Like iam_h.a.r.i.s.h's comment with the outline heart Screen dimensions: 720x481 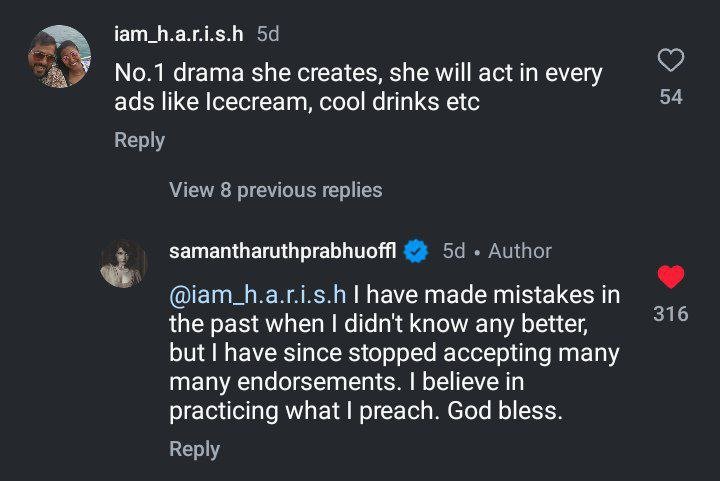pyautogui.click(x=671, y=61)
